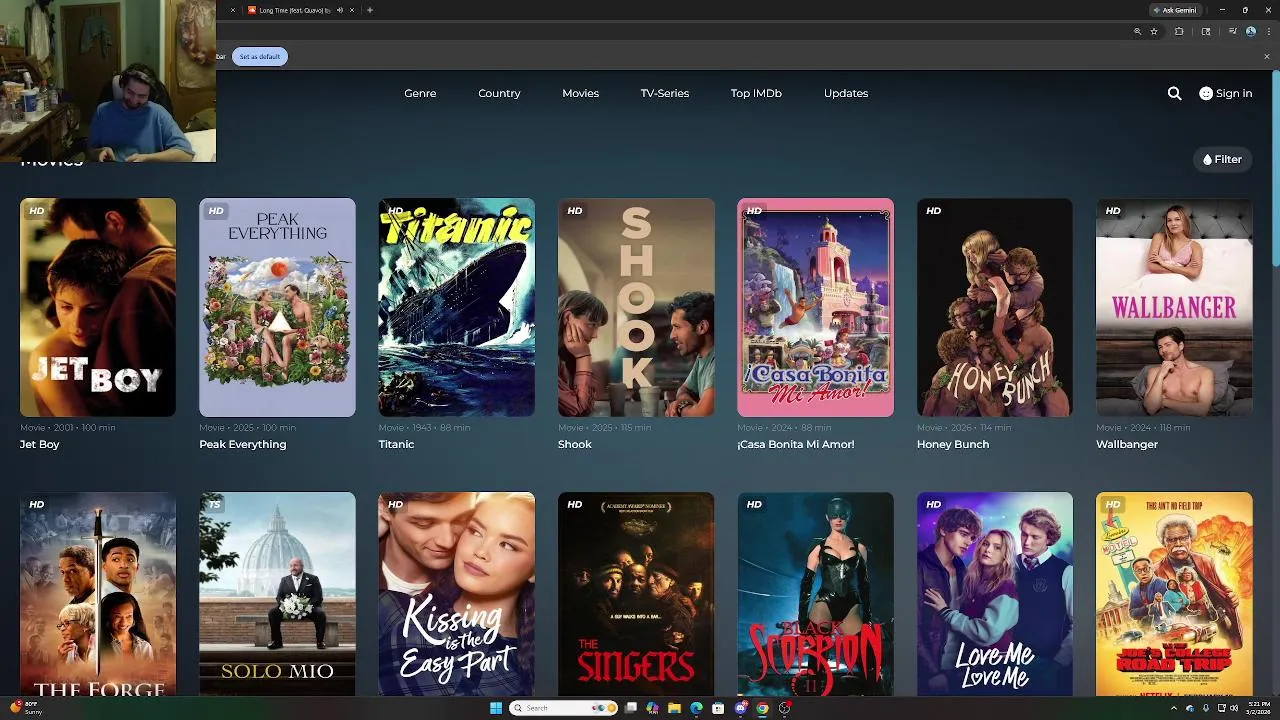Viewport: 1280px width, 720px height.
Task: Open Kissing is the Easy Part poster
Action: [x=456, y=594]
